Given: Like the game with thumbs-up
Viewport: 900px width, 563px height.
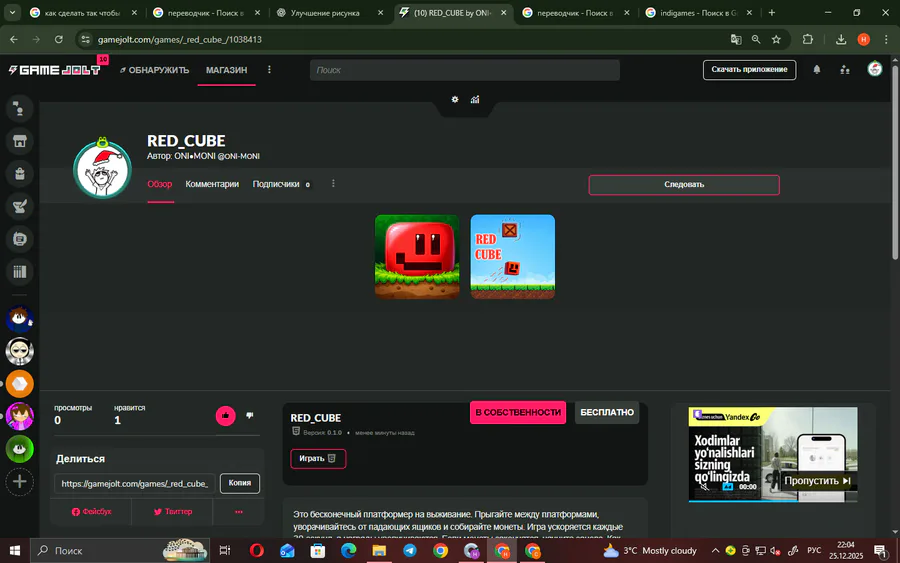Looking at the screenshot, I should (x=226, y=416).
